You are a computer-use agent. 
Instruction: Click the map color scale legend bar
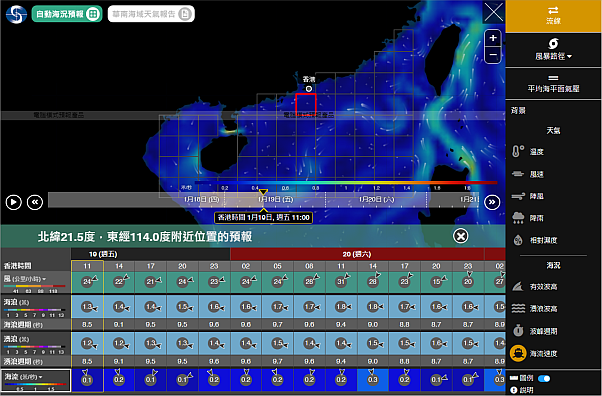pyautogui.click(x=346, y=183)
